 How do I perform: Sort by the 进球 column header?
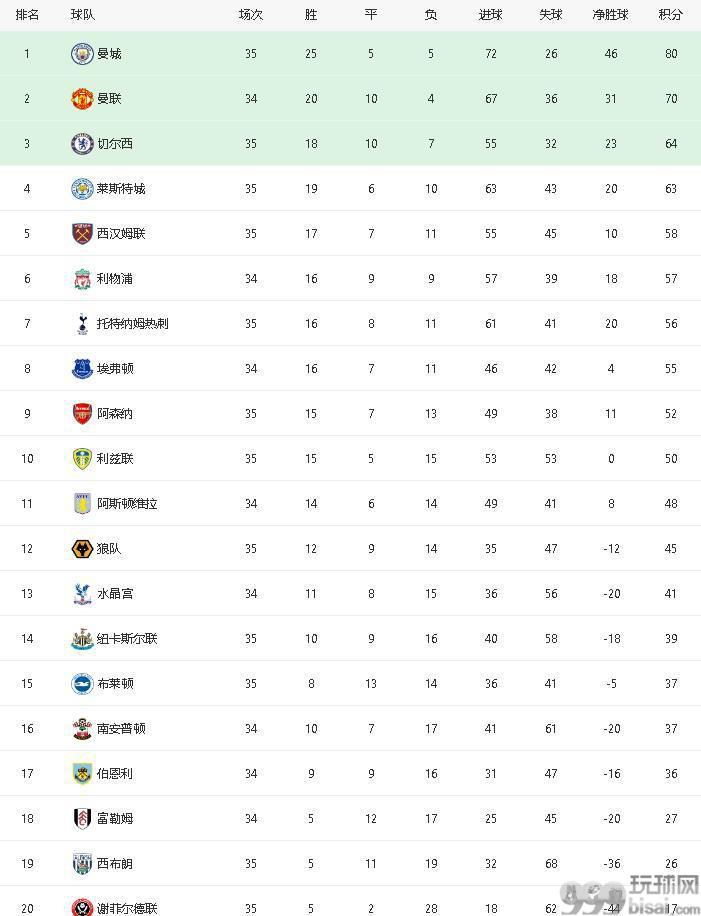[491, 15]
